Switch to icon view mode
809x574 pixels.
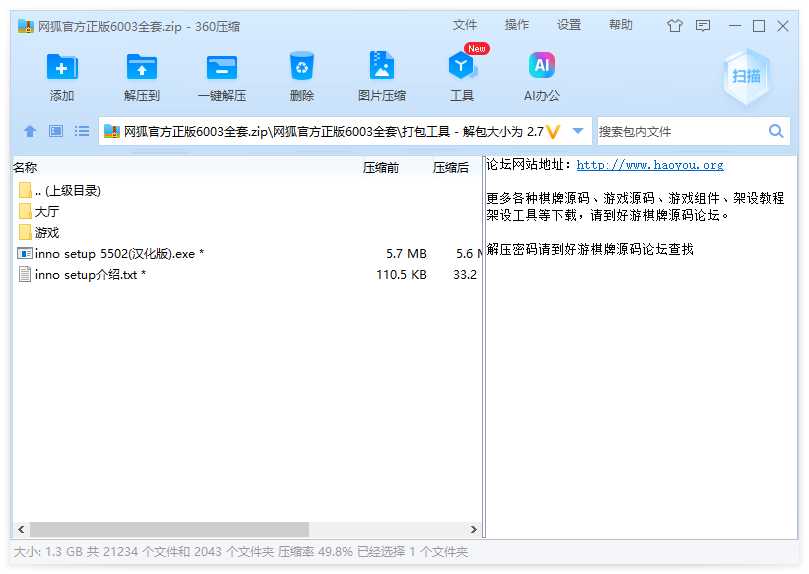(x=56, y=131)
